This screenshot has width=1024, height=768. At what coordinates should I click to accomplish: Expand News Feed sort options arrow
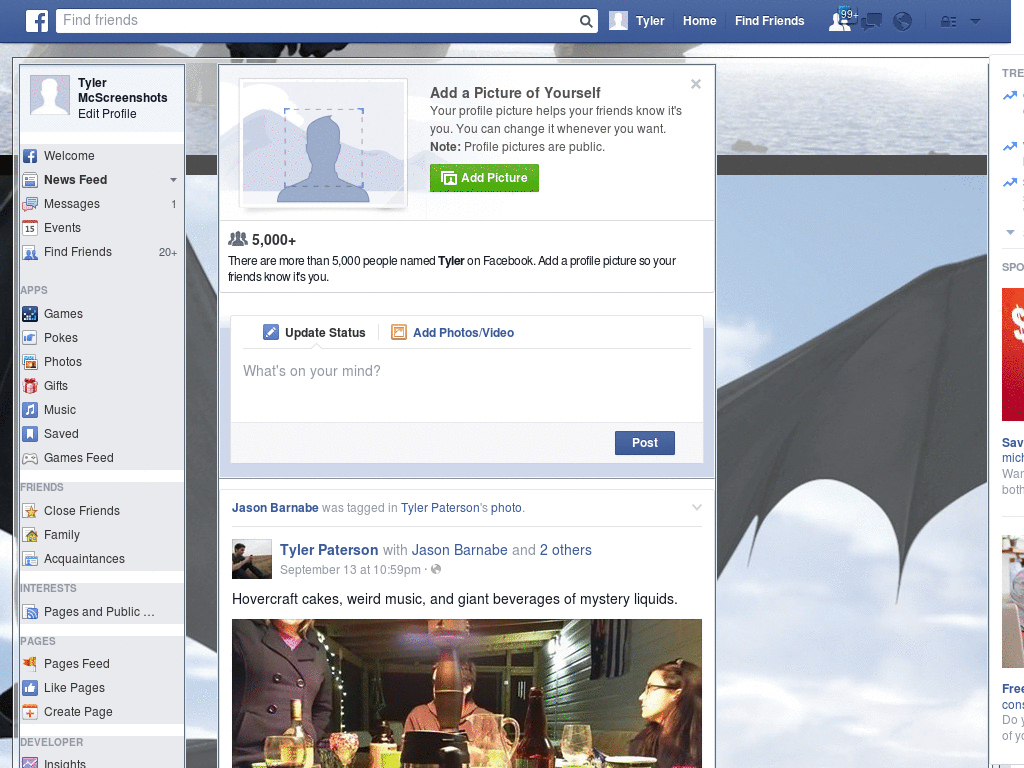coord(173,180)
